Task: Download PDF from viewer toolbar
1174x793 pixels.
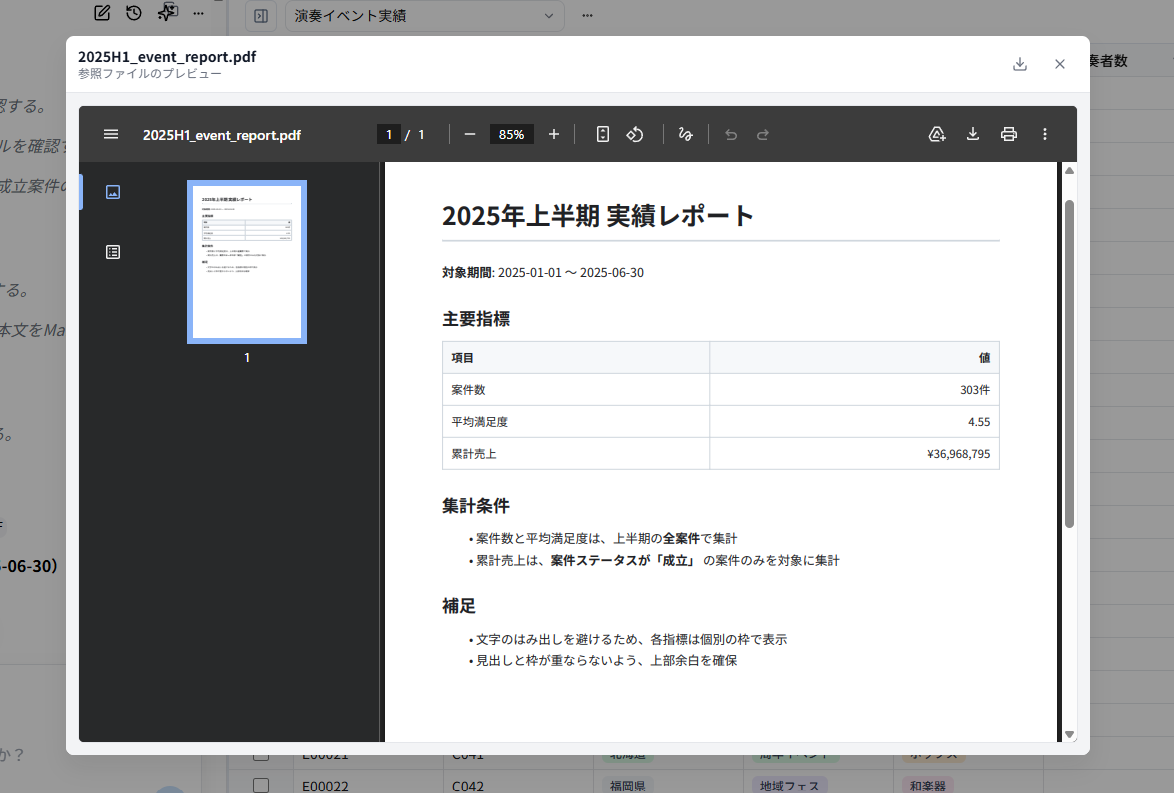Action: click(x=973, y=135)
